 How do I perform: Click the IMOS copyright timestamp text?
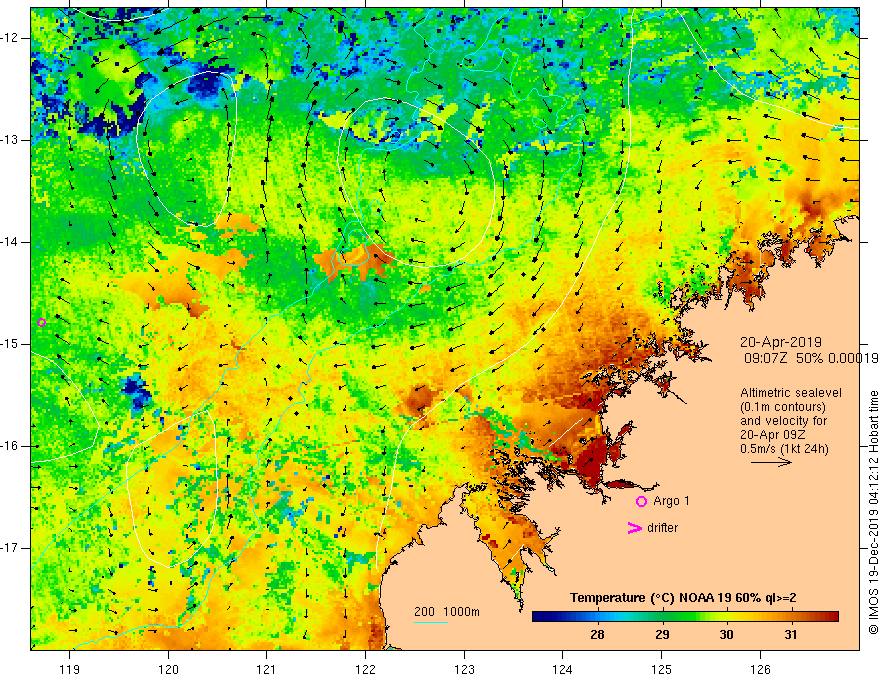[x=873, y=513]
